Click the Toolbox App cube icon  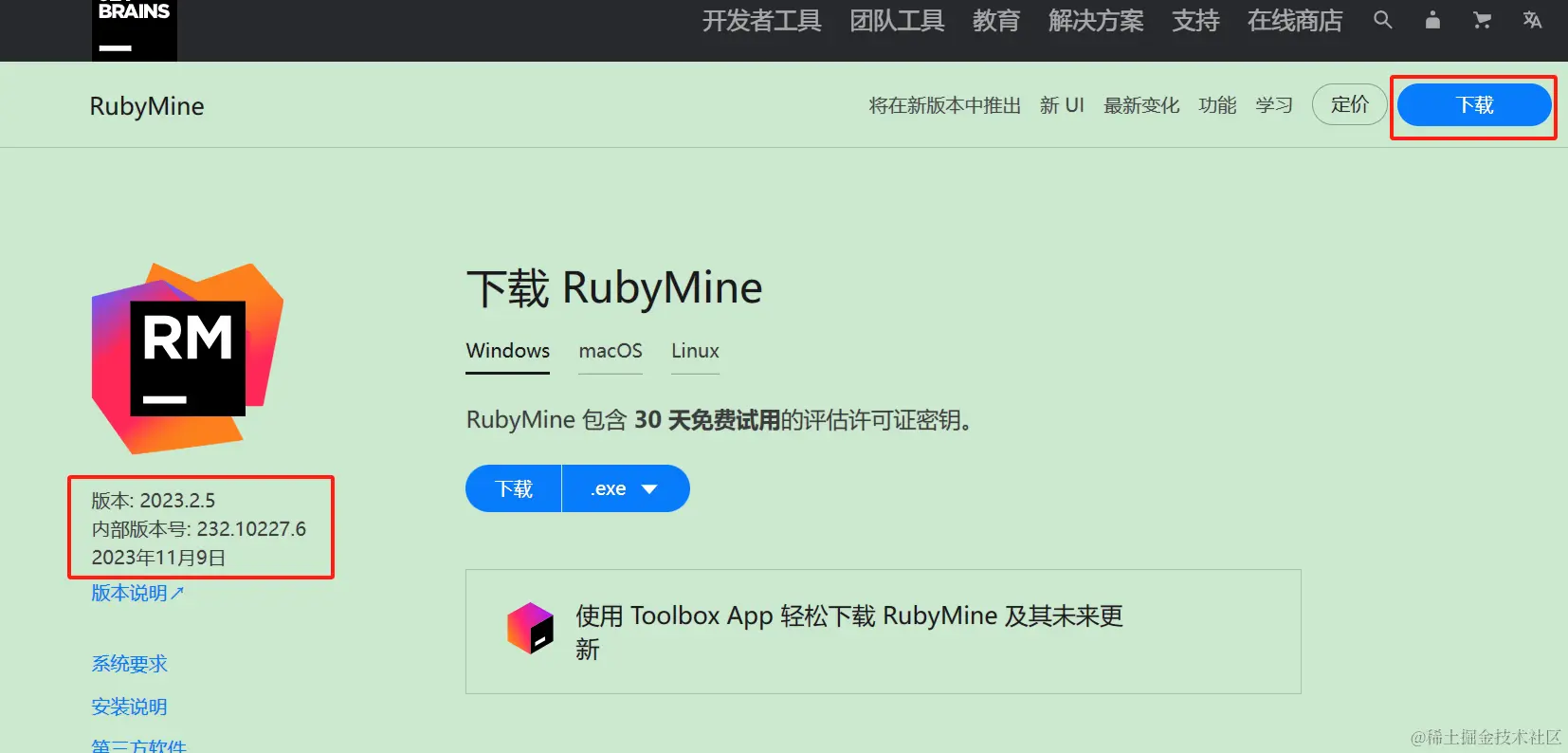[530, 628]
